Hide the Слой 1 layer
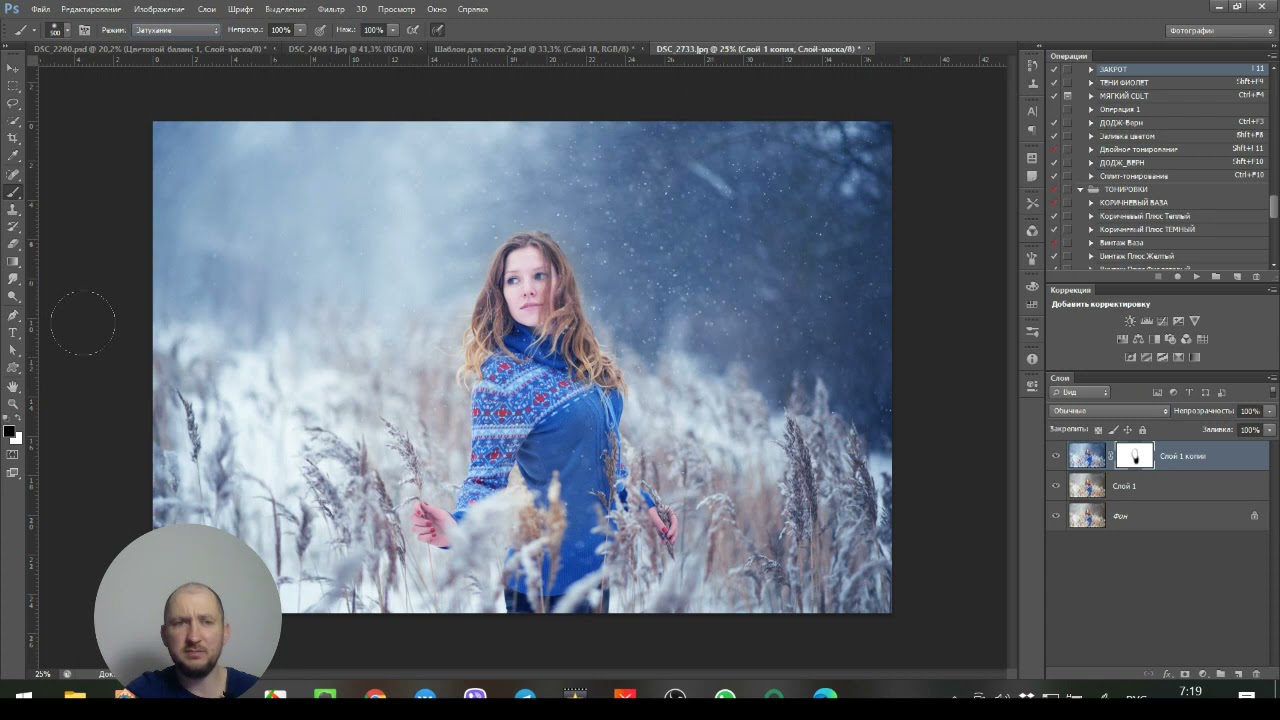 point(1056,486)
